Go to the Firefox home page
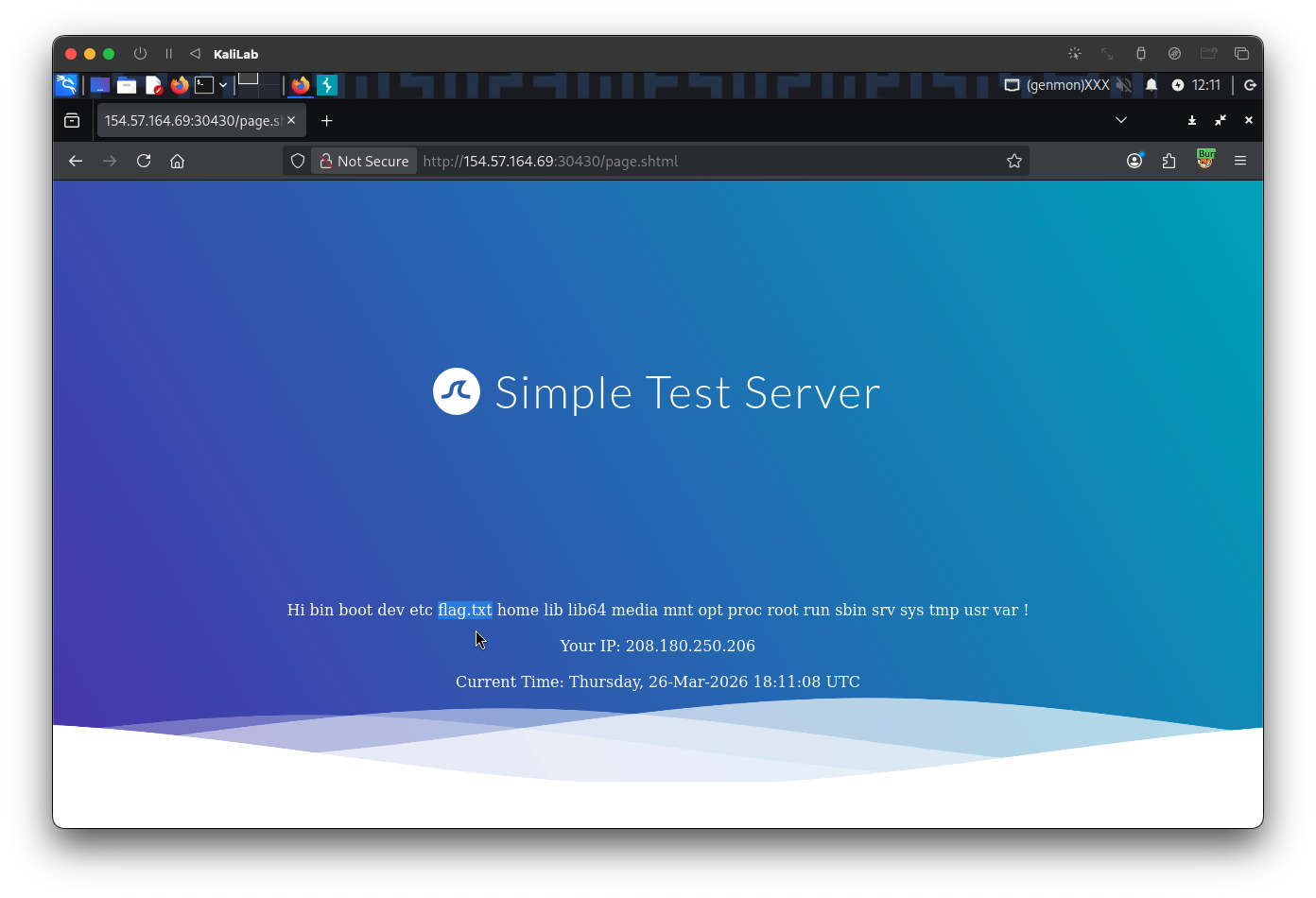 click(177, 161)
